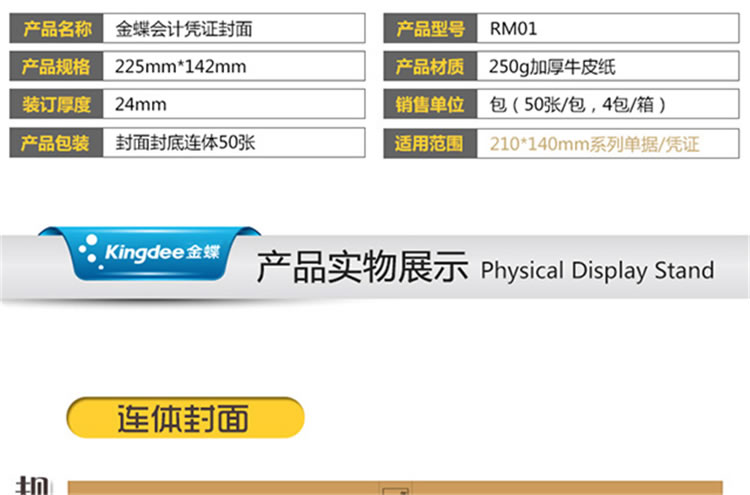The height and width of the screenshot is (495, 750).
Task: Select the value RM01
Action: 513,29
